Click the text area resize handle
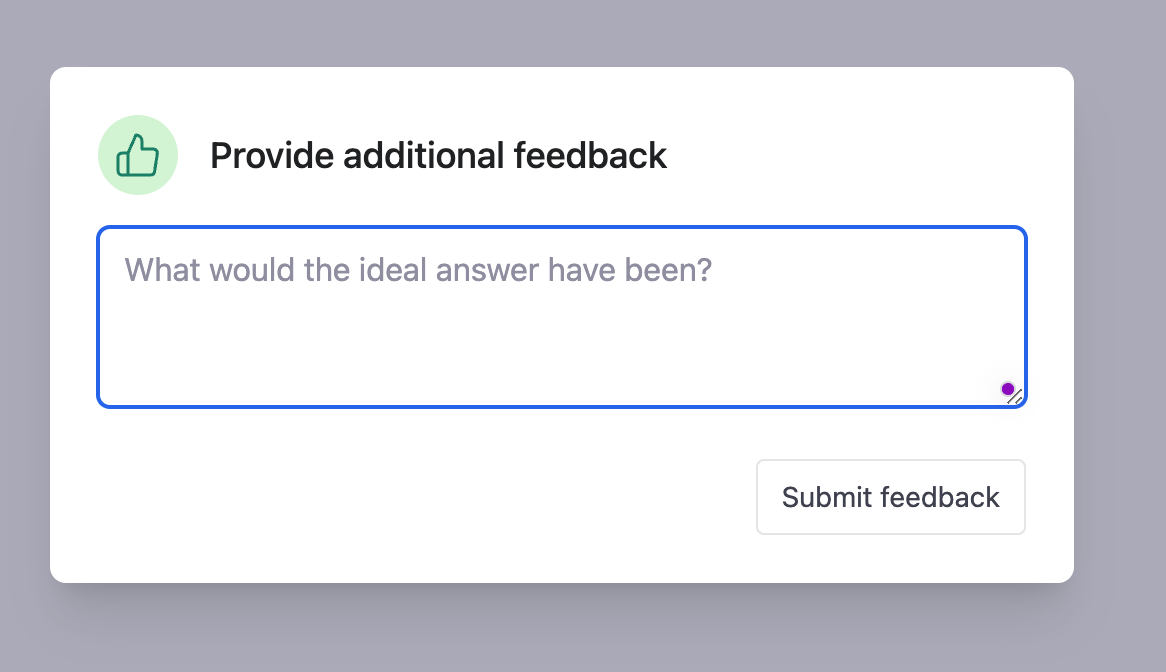Image resolution: width=1166 pixels, height=672 pixels. tap(1015, 397)
